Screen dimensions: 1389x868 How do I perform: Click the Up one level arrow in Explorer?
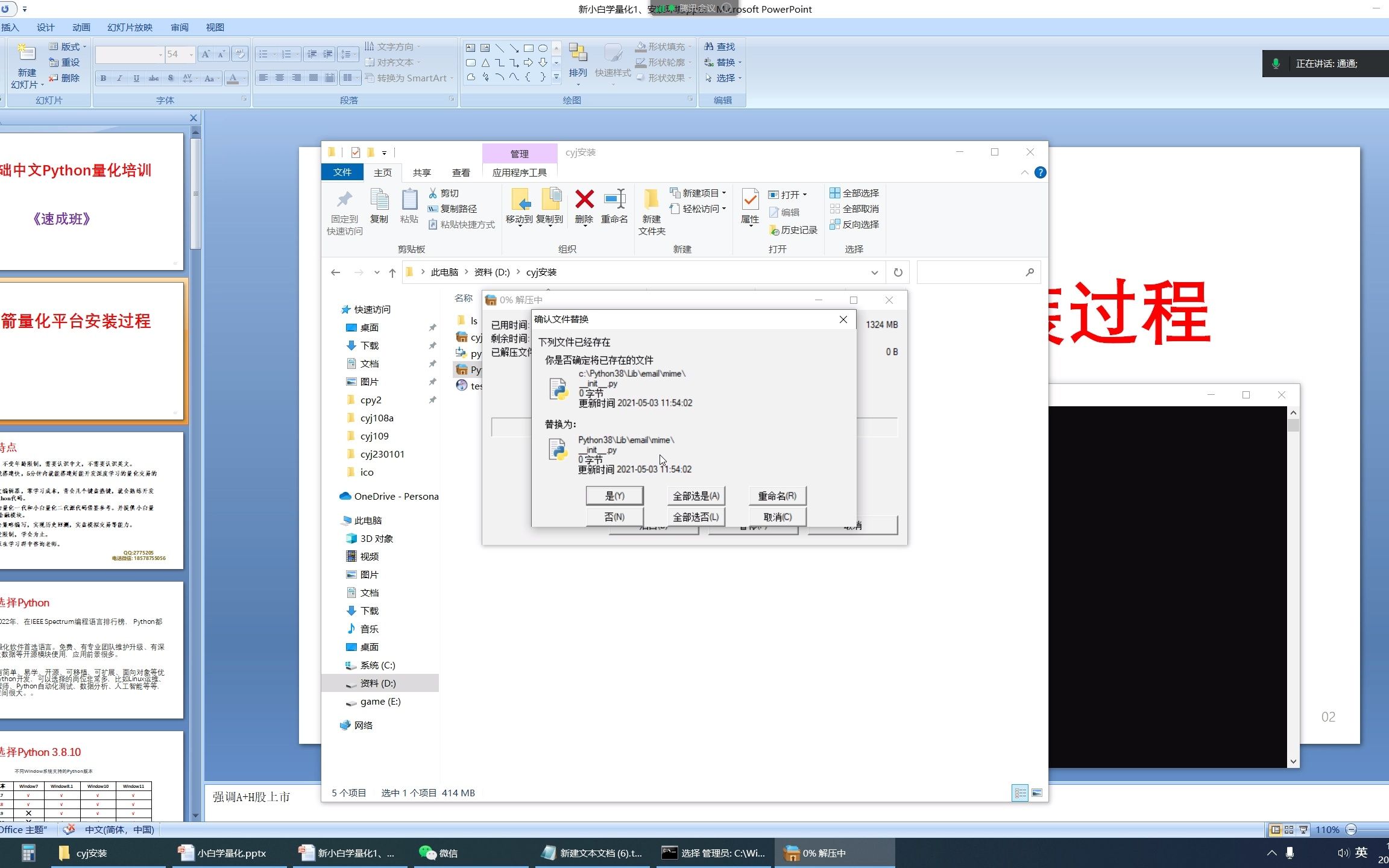click(x=392, y=272)
